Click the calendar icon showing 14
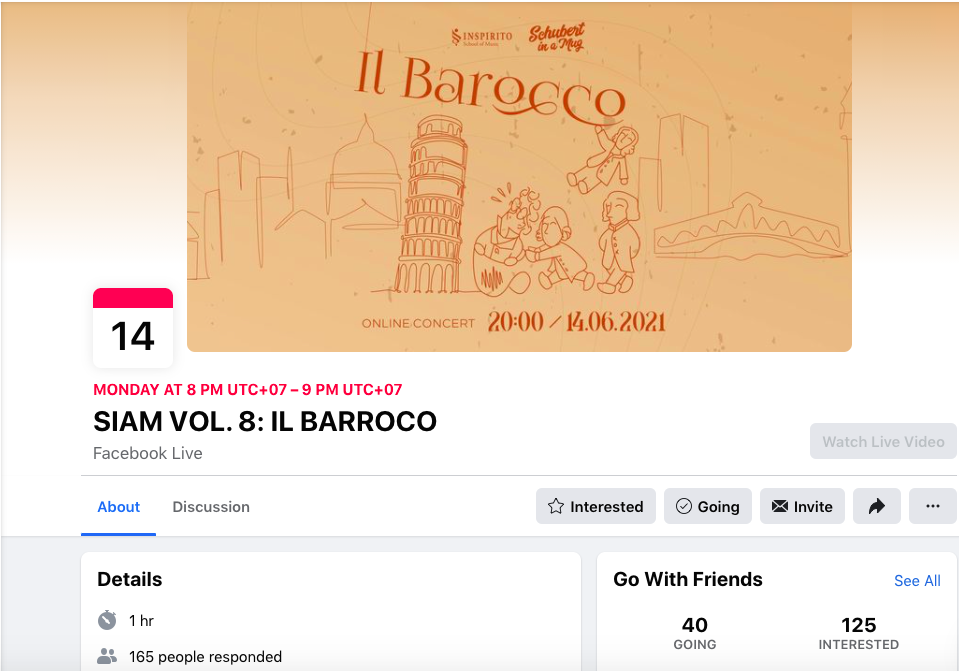The height and width of the screenshot is (671, 959). pyautogui.click(x=133, y=328)
